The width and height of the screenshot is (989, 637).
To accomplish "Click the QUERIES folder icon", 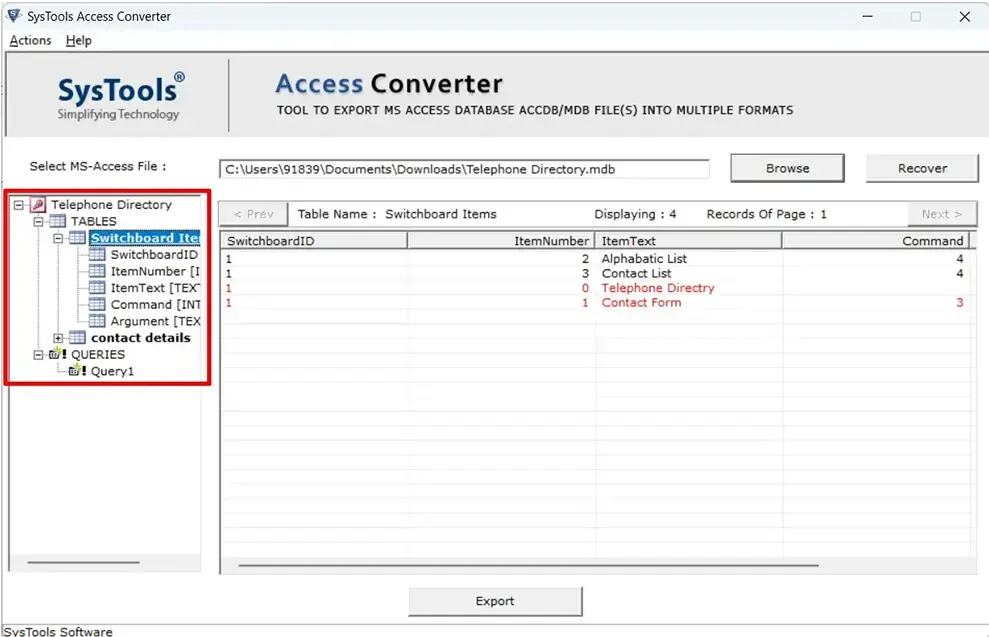I will (57, 354).
